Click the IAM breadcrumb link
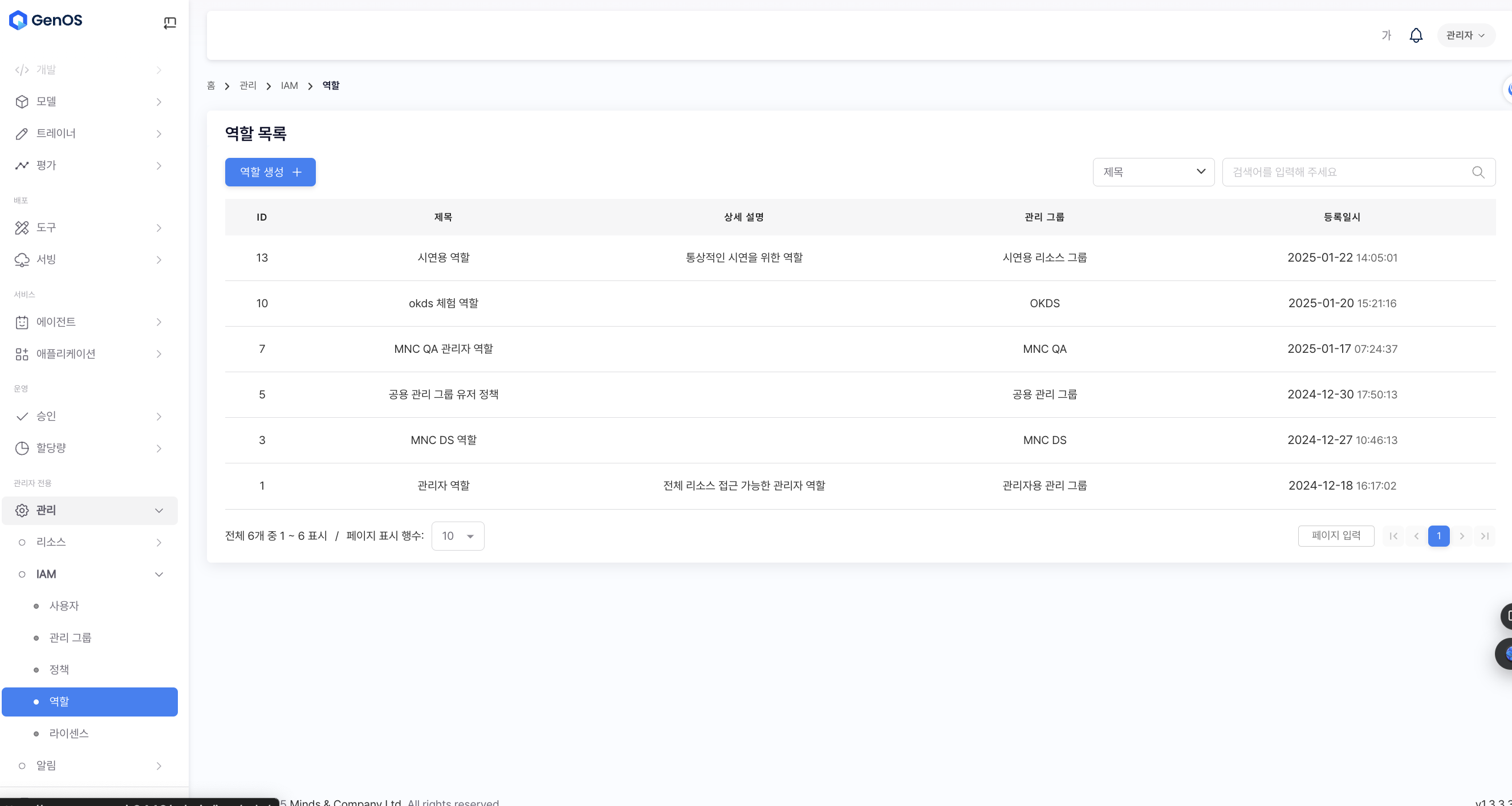 coord(289,86)
